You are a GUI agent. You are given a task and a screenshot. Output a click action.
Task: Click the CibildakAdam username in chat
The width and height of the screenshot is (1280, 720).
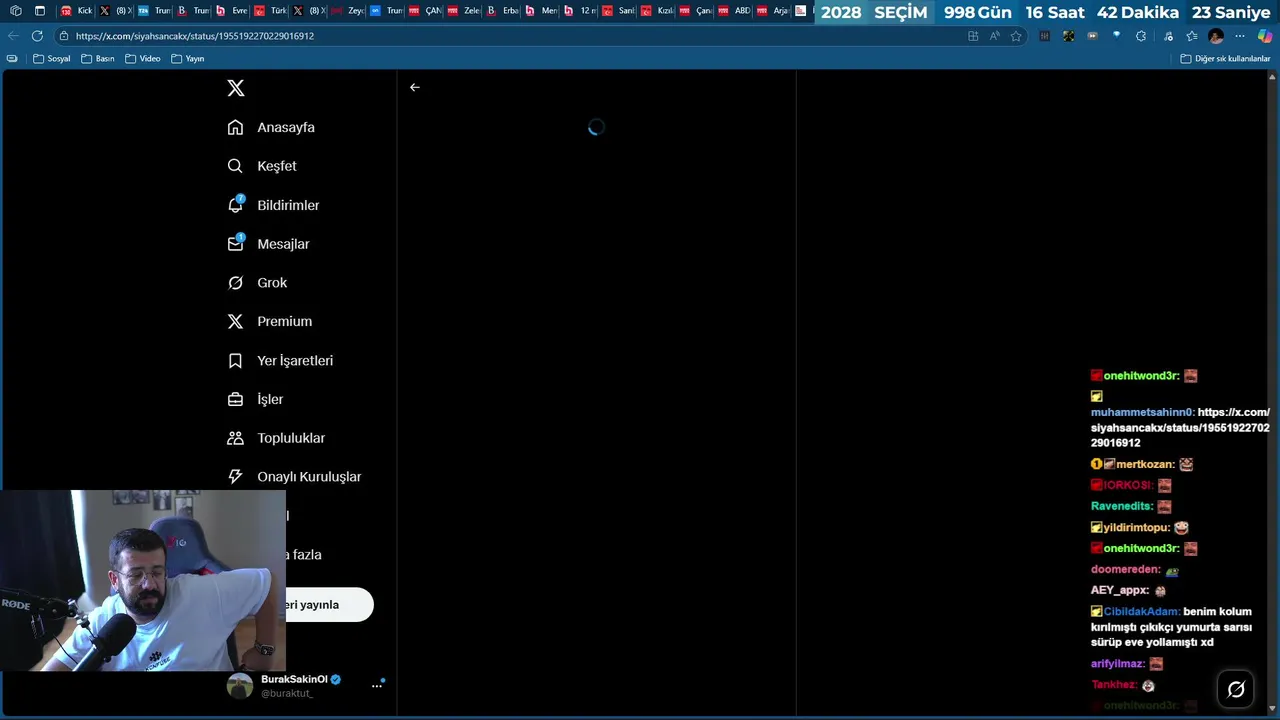tap(1141, 612)
